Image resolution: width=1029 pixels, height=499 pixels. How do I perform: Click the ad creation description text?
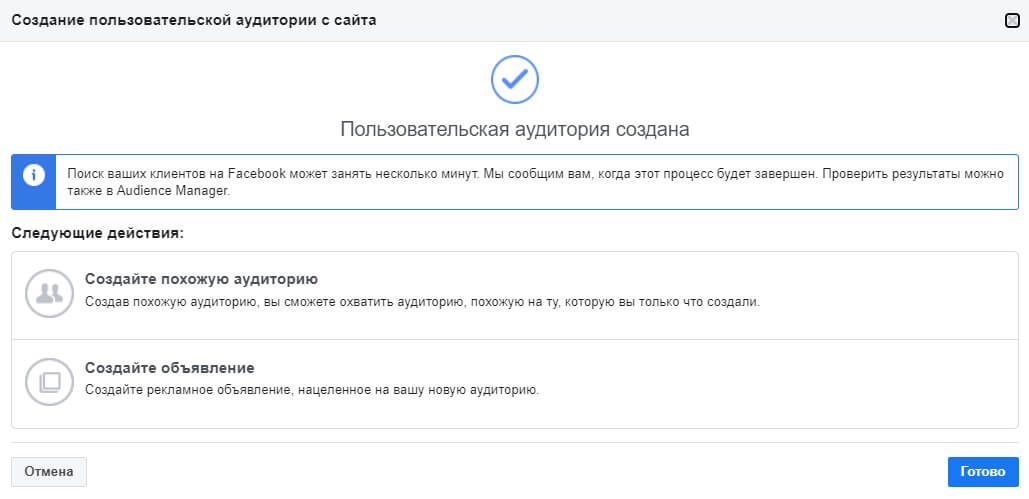pos(312,390)
